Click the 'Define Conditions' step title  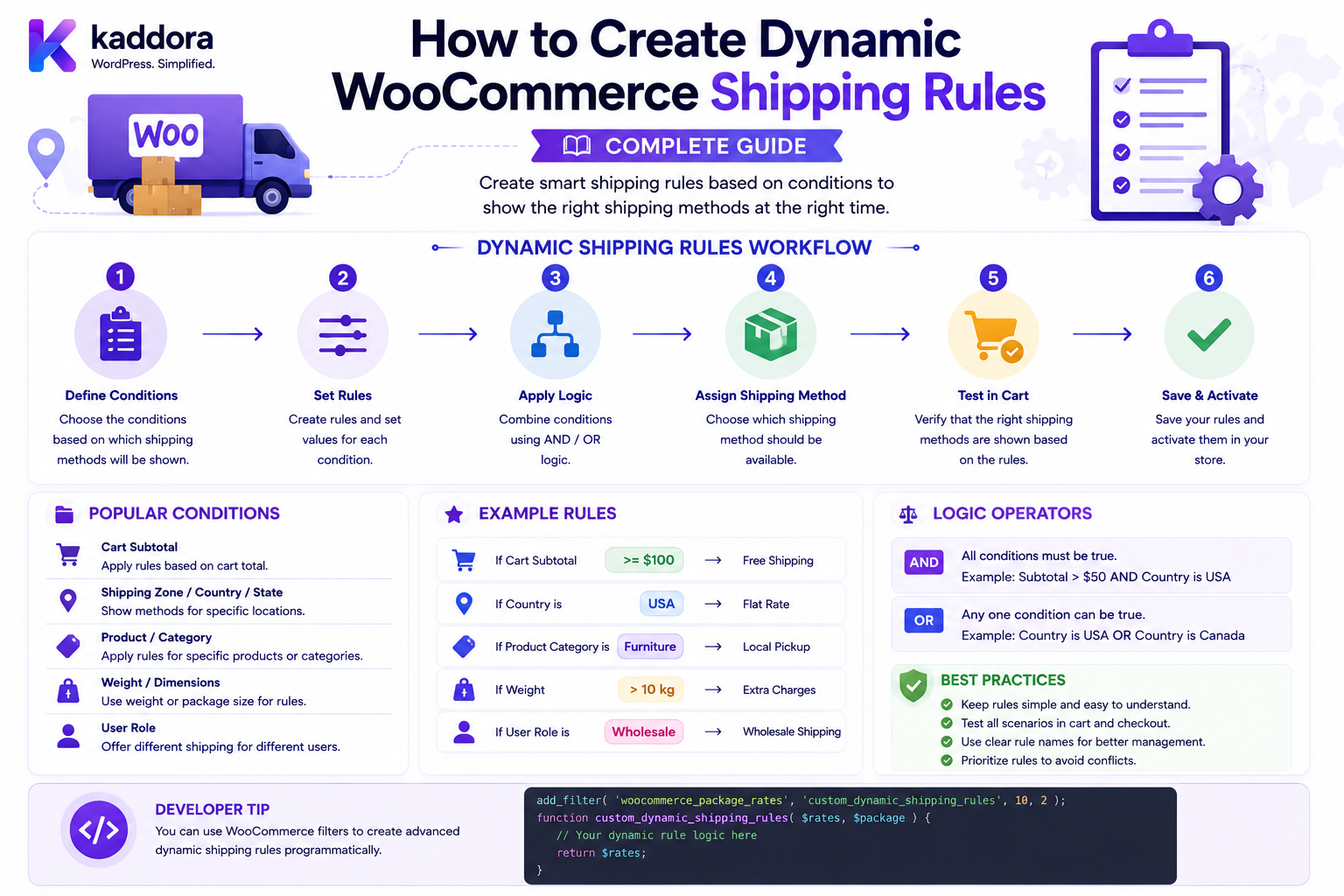[x=122, y=395]
